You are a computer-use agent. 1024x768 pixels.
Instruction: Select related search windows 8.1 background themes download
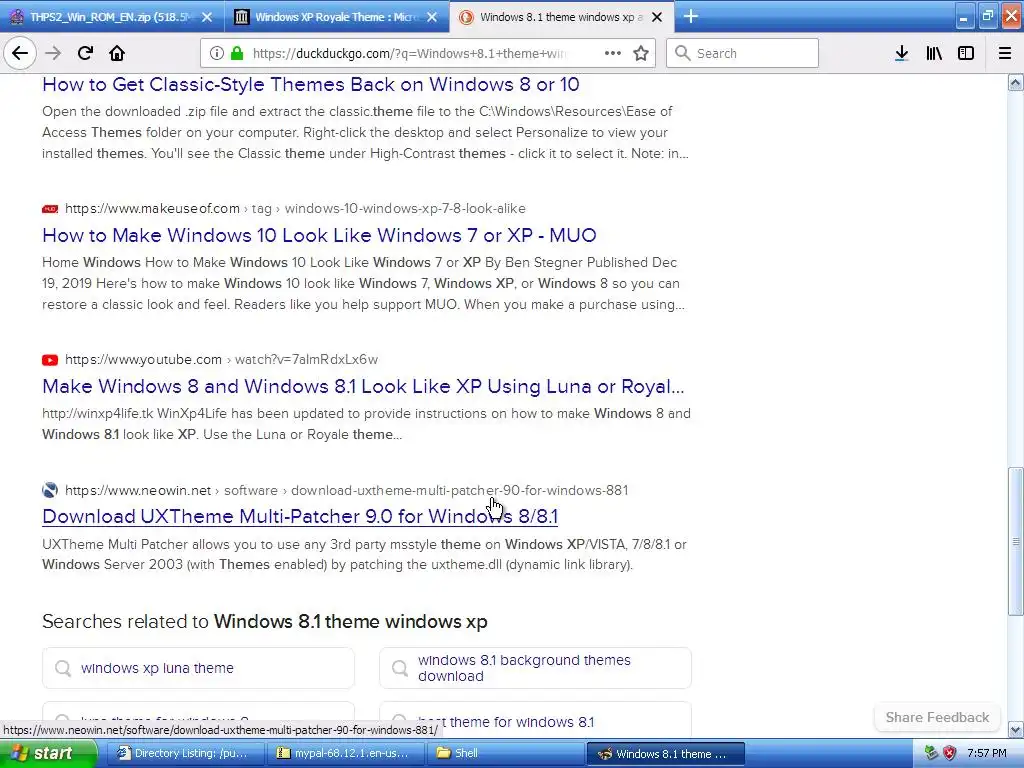pos(535,667)
